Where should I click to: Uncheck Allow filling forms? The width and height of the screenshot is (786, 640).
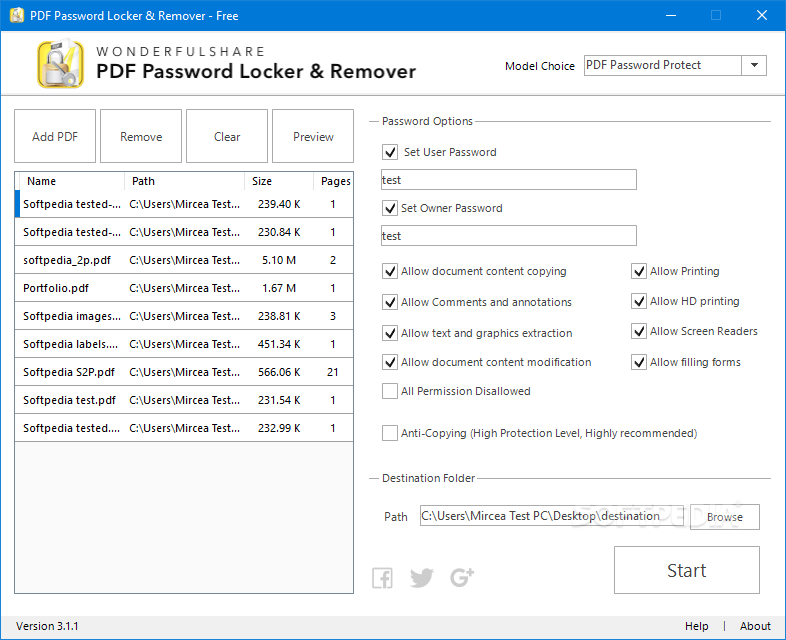pyautogui.click(x=639, y=362)
